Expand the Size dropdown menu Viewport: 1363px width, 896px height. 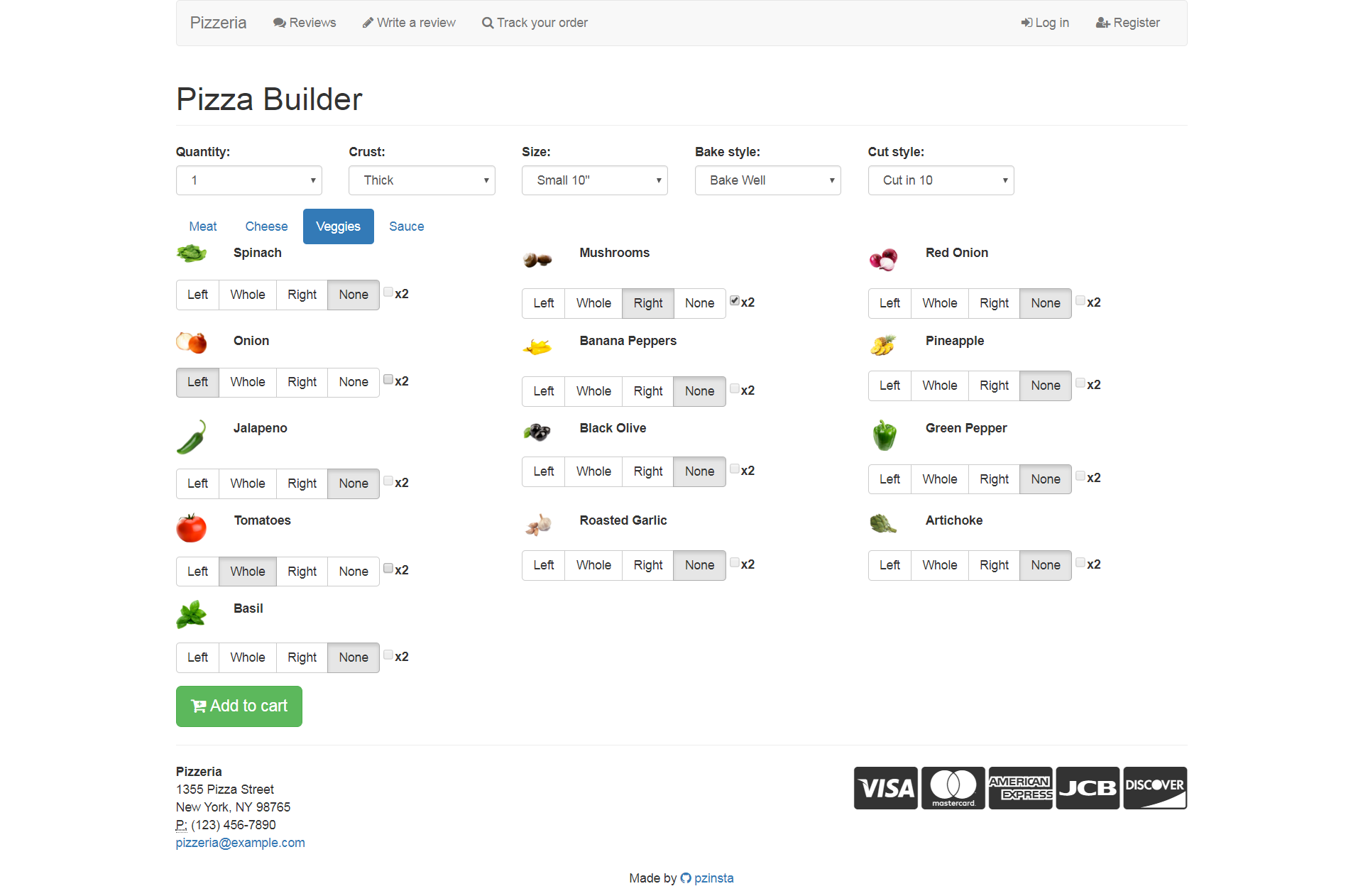pyautogui.click(x=594, y=180)
